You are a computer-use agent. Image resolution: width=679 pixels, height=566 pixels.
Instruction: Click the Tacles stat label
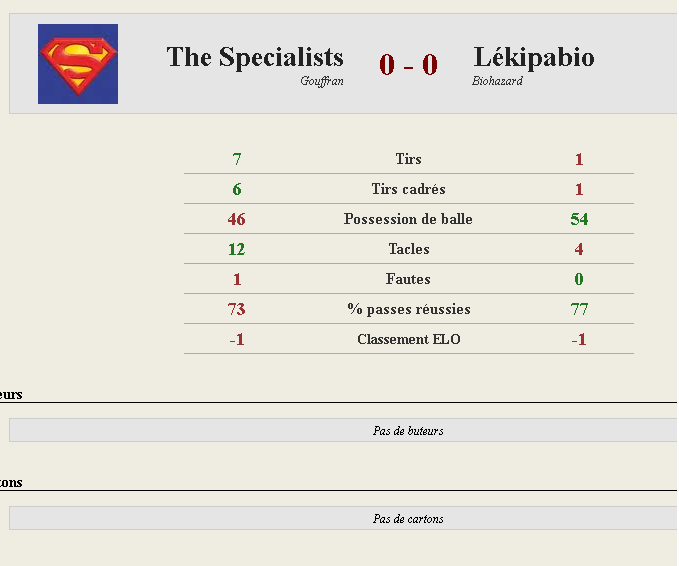[x=409, y=249]
